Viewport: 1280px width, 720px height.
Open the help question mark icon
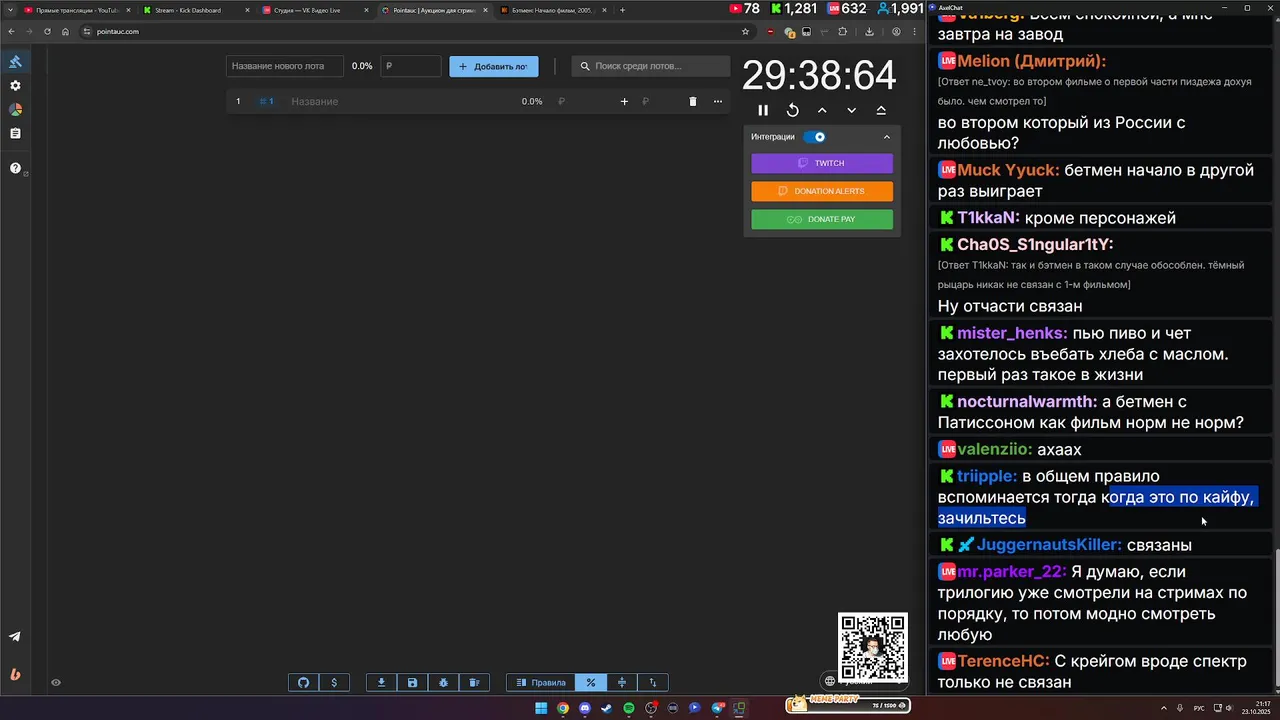click(15, 168)
